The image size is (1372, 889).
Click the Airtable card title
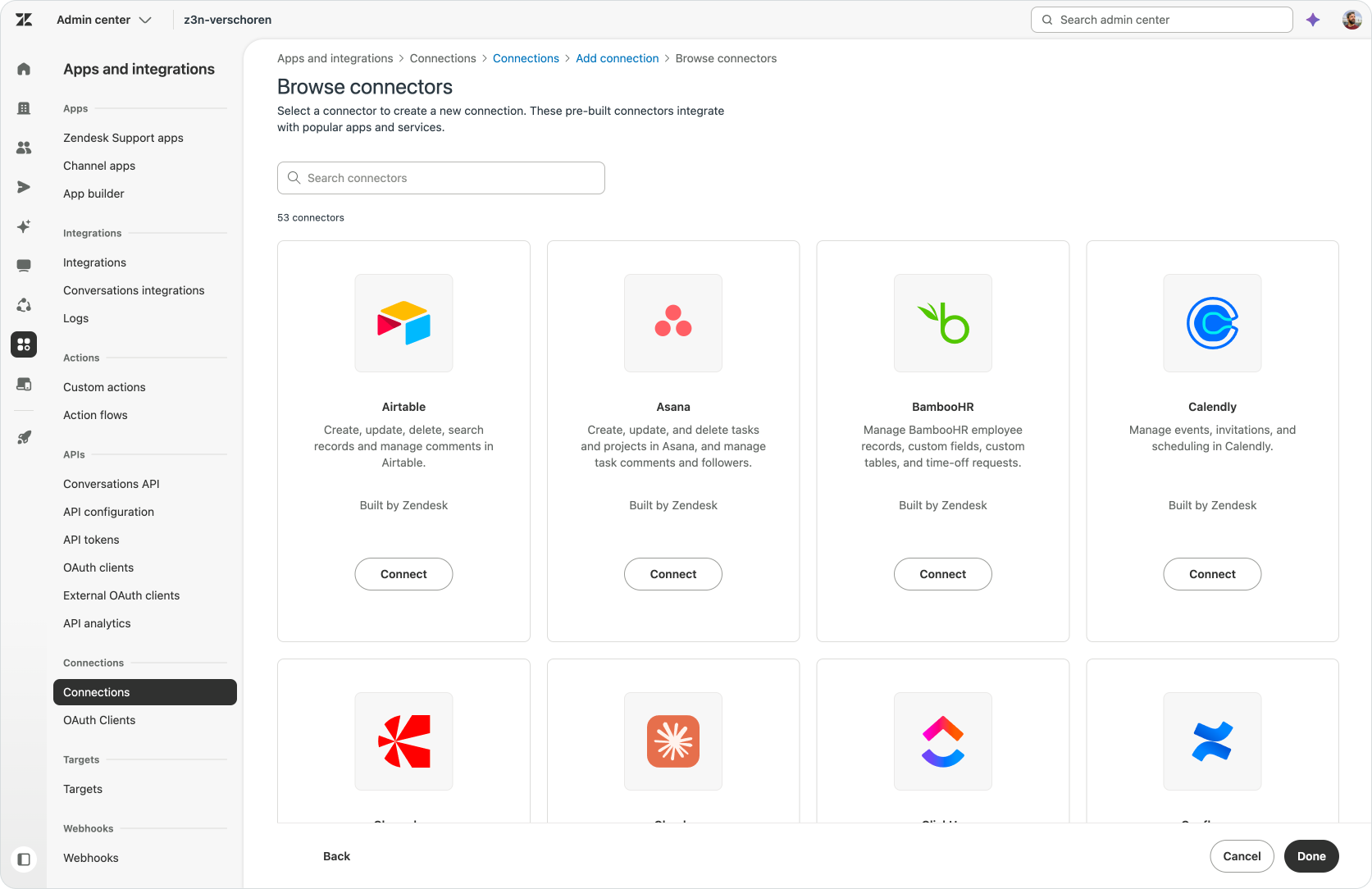tap(403, 407)
